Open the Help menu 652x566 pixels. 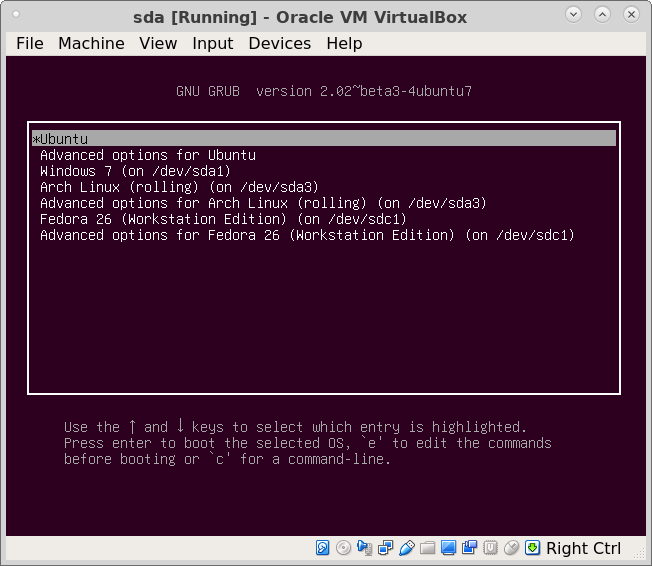[344, 43]
